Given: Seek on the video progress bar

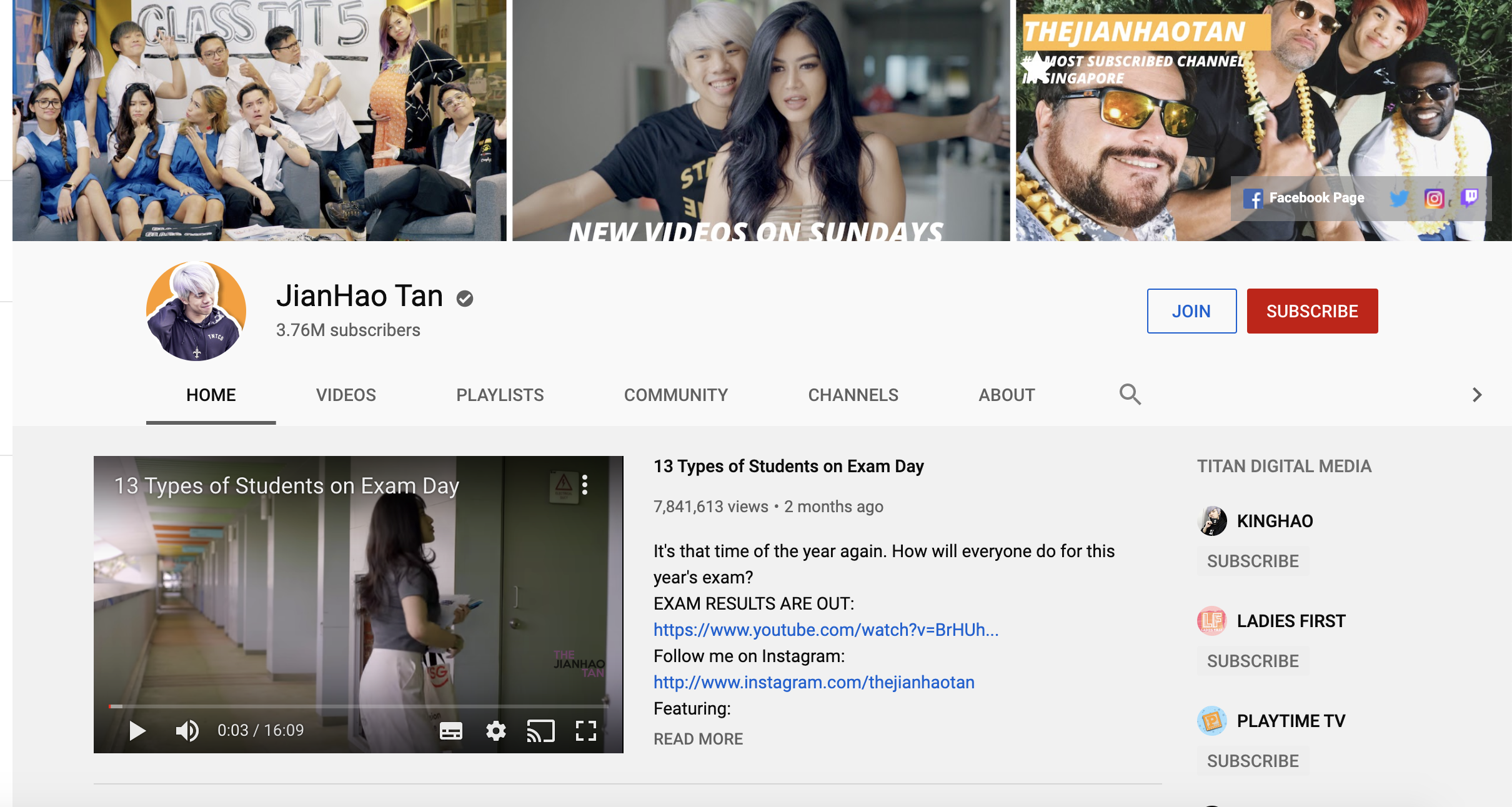Looking at the screenshot, I should pyautogui.click(x=359, y=706).
